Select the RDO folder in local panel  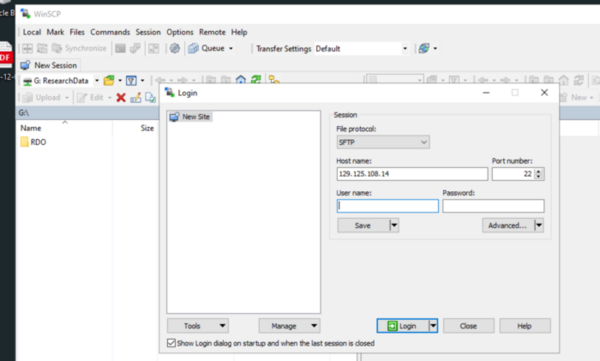coord(34,142)
